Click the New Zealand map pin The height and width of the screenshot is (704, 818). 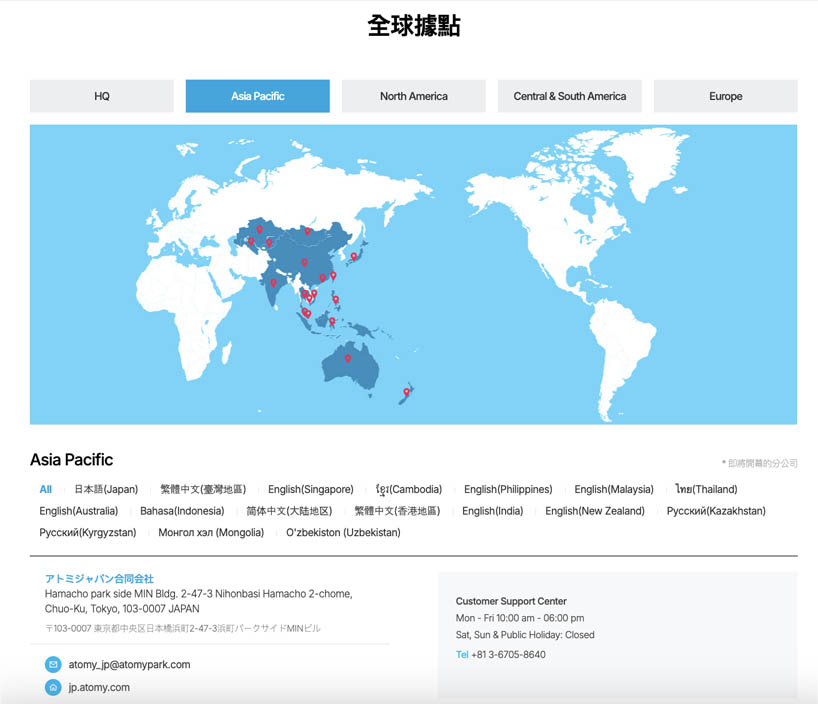tap(406, 392)
